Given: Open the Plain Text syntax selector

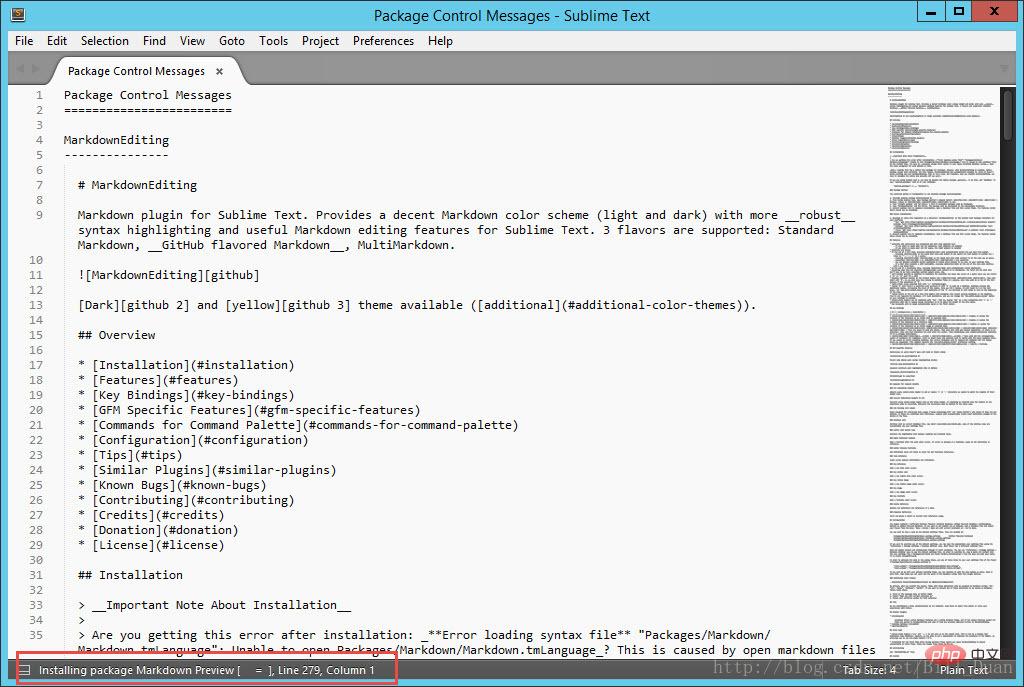Looking at the screenshot, I should click(x=964, y=670).
